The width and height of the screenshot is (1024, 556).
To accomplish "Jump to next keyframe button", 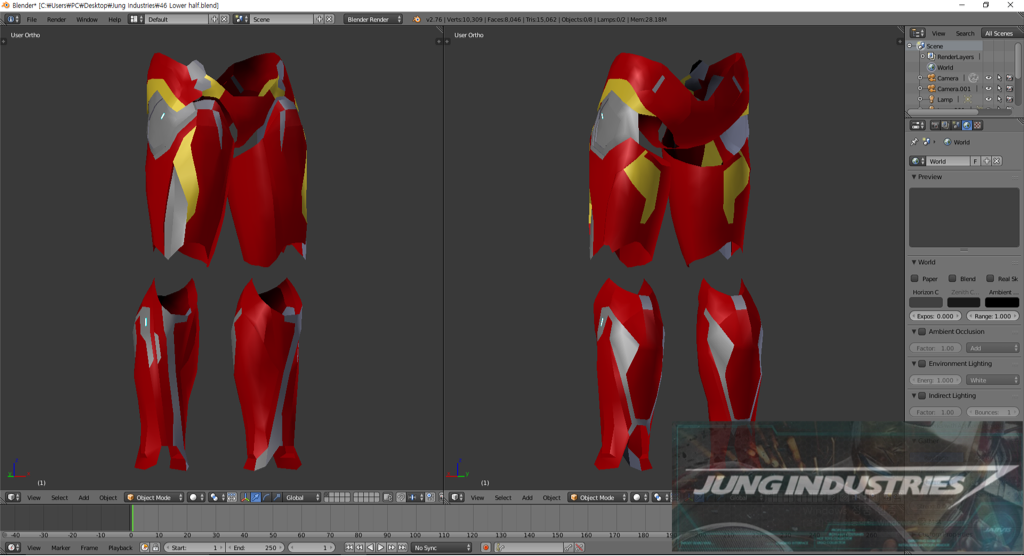I will click(x=391, y=548).
